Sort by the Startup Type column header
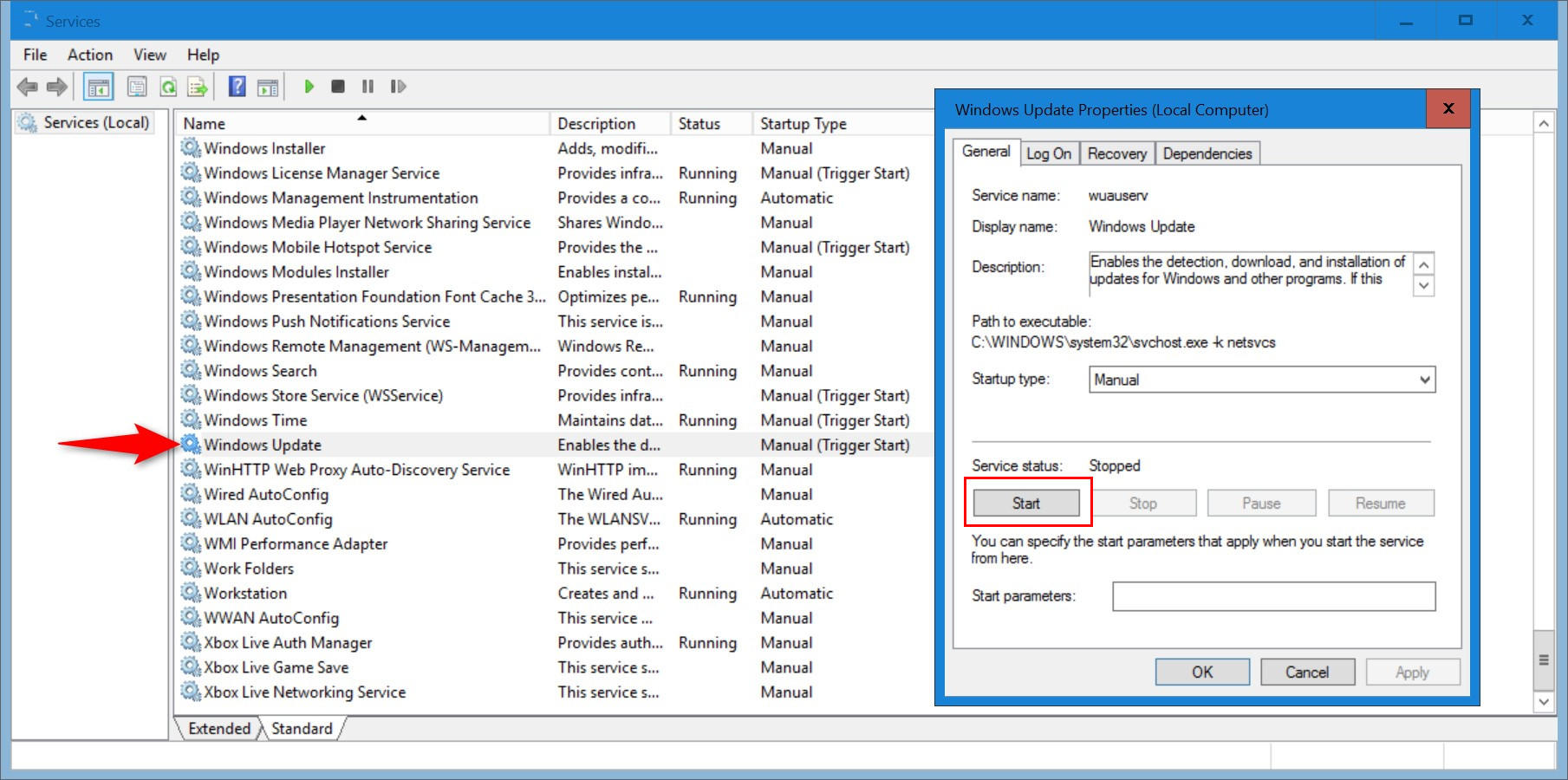The height and width of the screenshot is (780, 1568). coord(842,123)
